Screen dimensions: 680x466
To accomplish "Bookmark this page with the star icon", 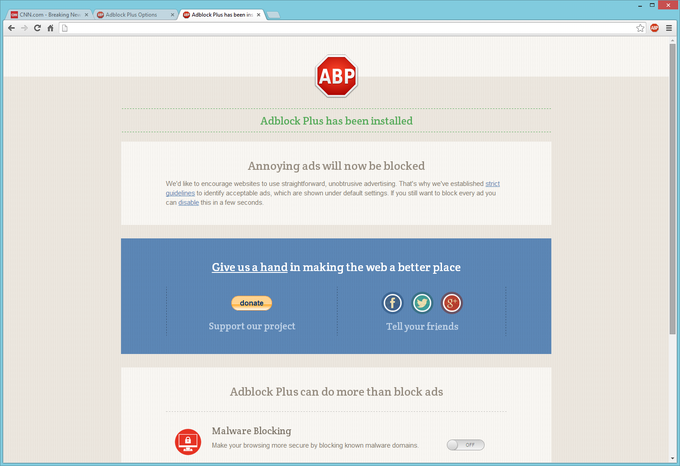I will tap(640, 28).
